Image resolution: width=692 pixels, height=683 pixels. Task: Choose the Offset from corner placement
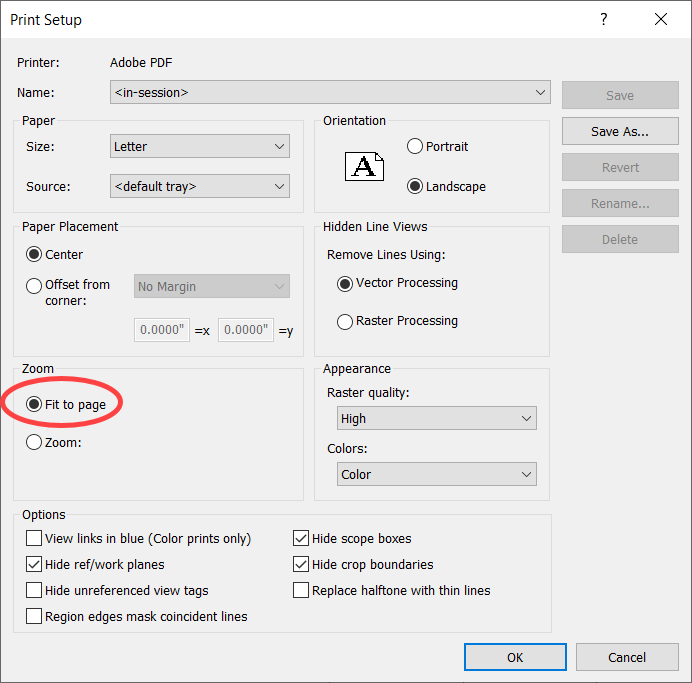(35, 285)
